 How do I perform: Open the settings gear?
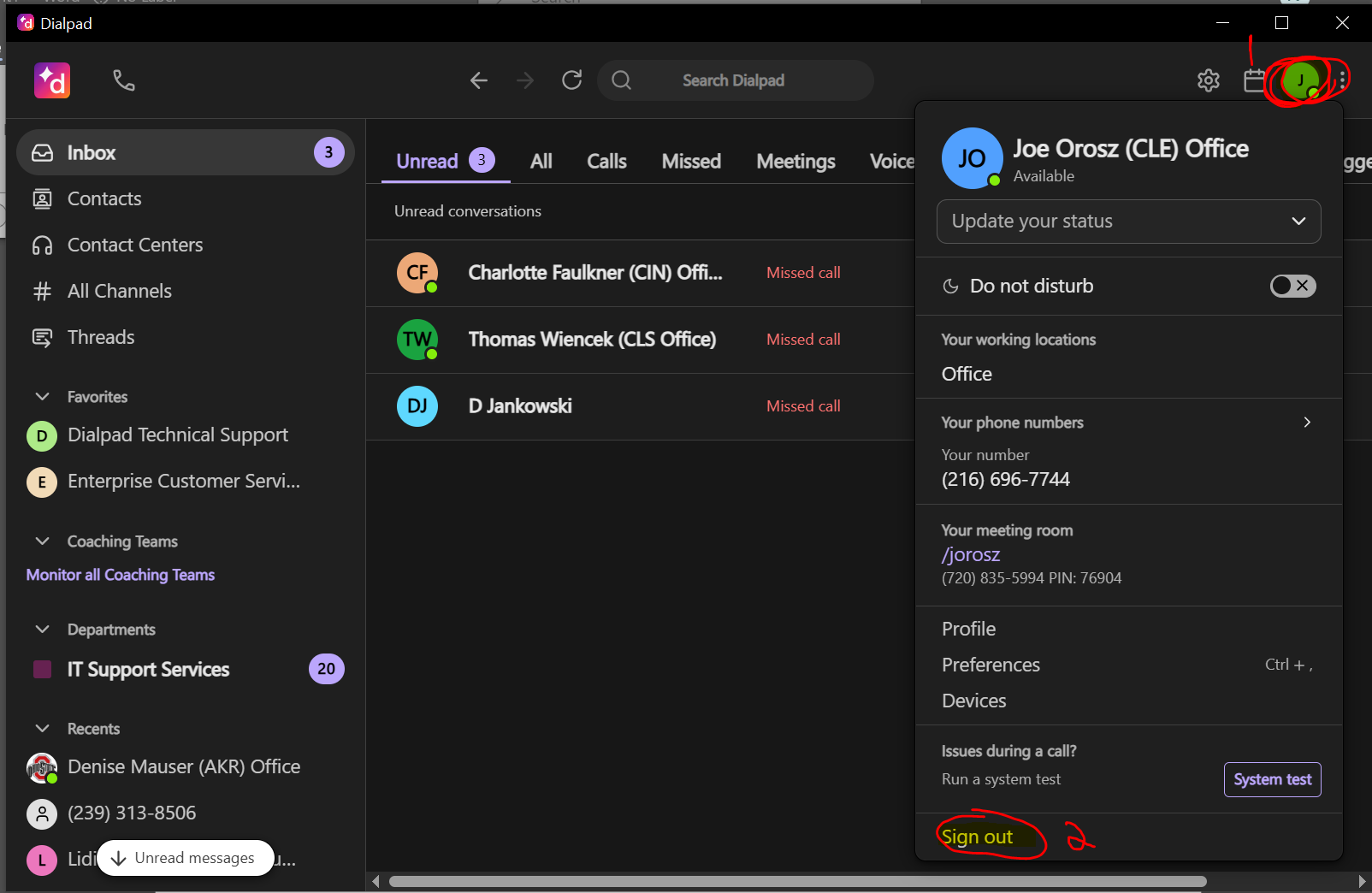1209,80
